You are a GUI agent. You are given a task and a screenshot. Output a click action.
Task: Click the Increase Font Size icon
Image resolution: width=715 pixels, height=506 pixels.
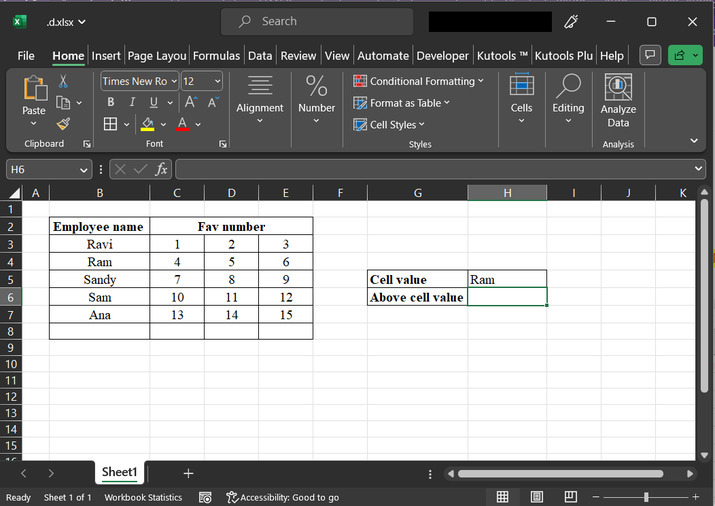[x=190, y=103]
